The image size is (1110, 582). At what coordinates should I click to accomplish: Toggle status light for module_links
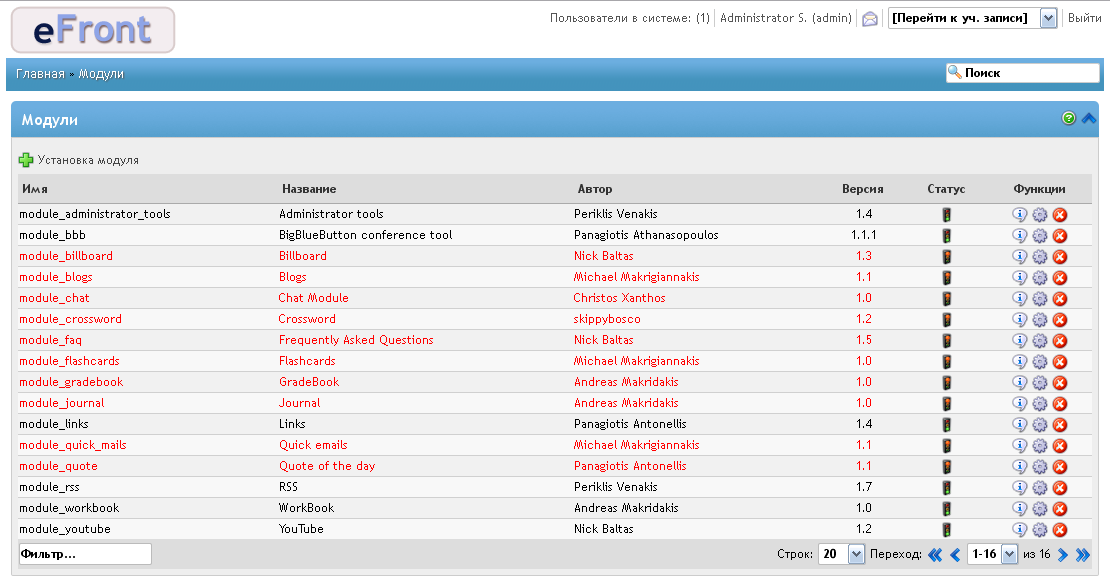(946, 425)
